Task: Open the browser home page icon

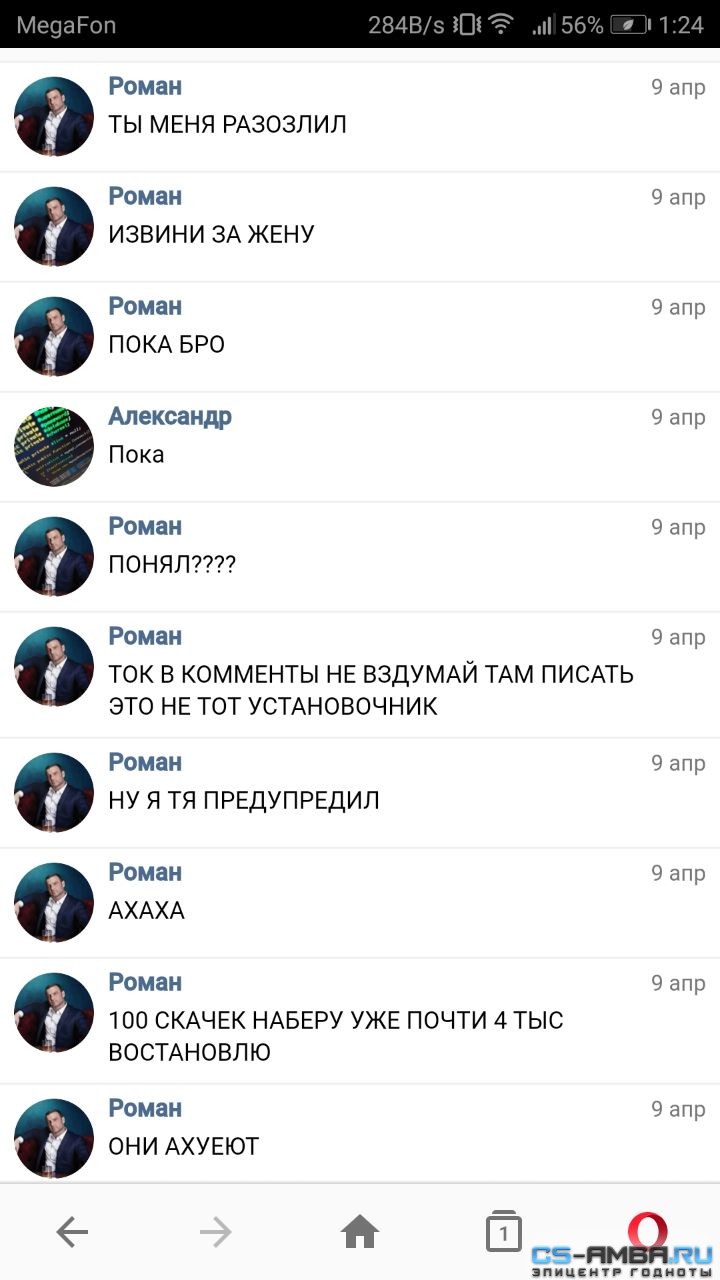Action: [x=360, y=1232]
